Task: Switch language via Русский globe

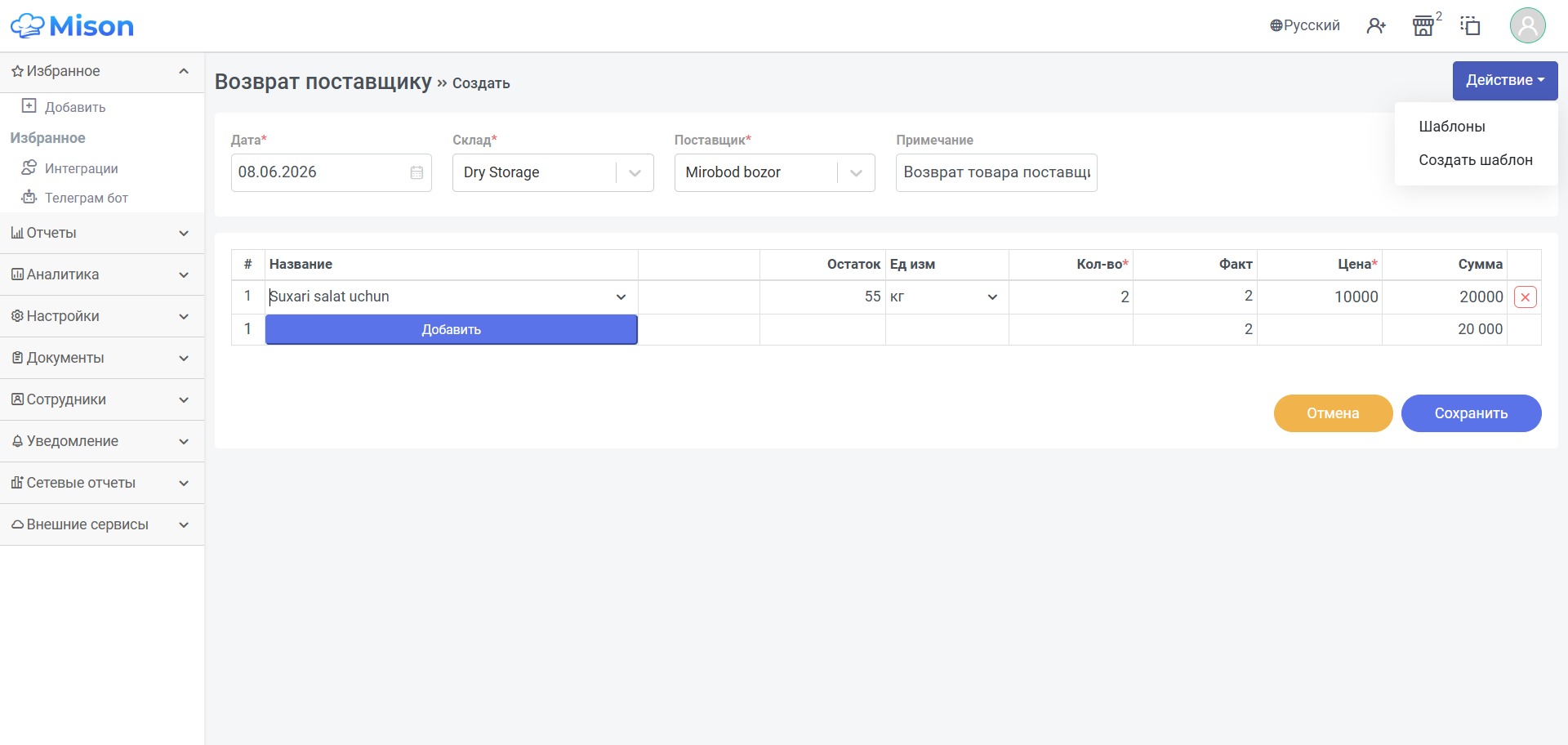Action: click(1304, 25)
